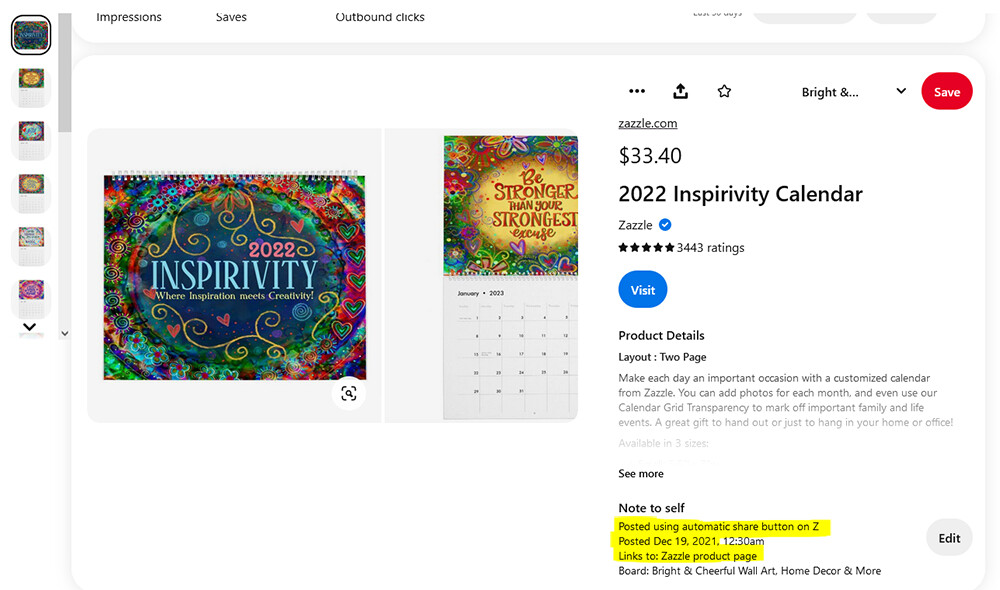This screenshot has width=1000, height=590.
Task: Select the first Inspirivity cover thumbnail
Action: point(31,35)
